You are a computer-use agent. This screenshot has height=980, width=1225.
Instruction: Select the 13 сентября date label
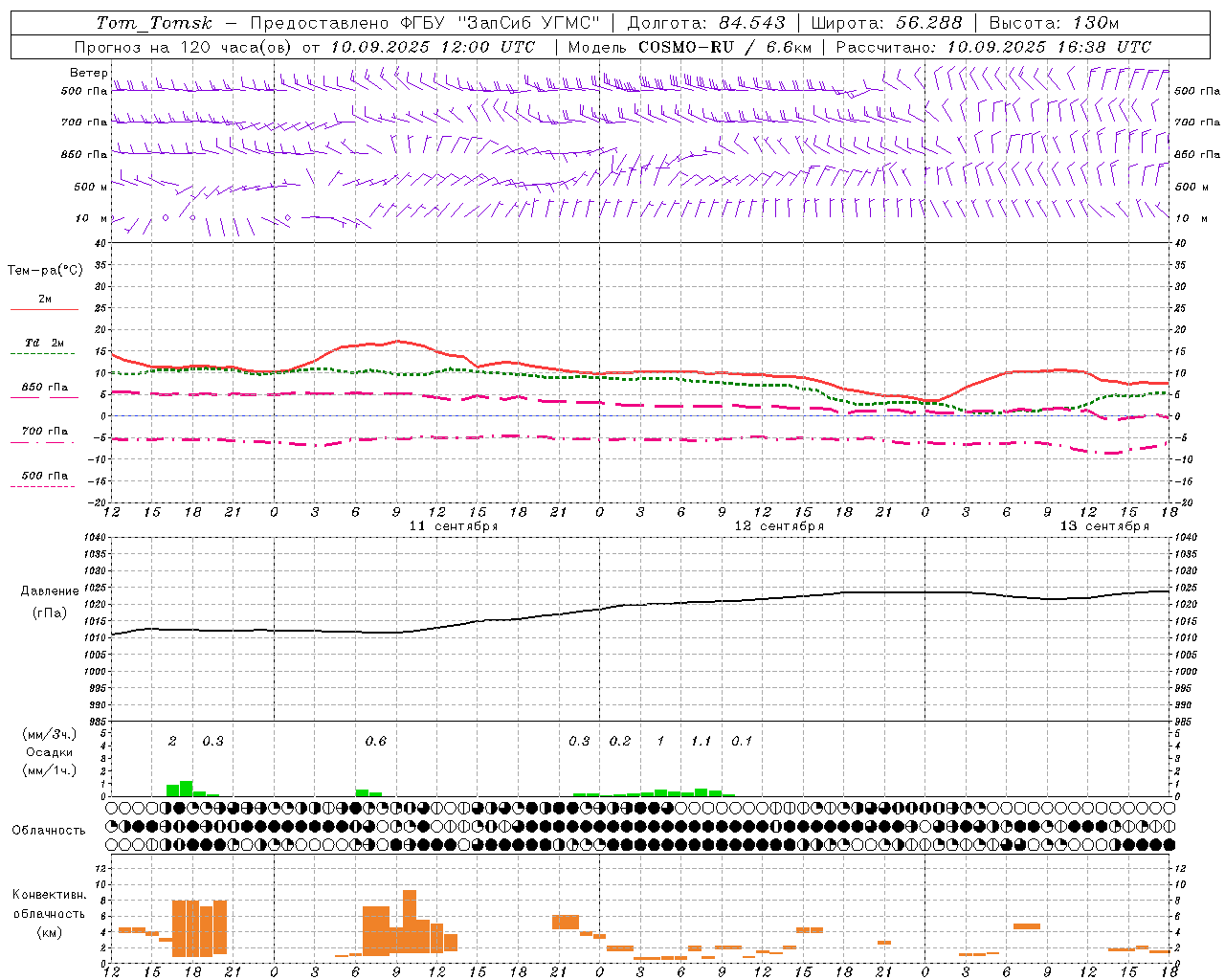coord(1103,526)
